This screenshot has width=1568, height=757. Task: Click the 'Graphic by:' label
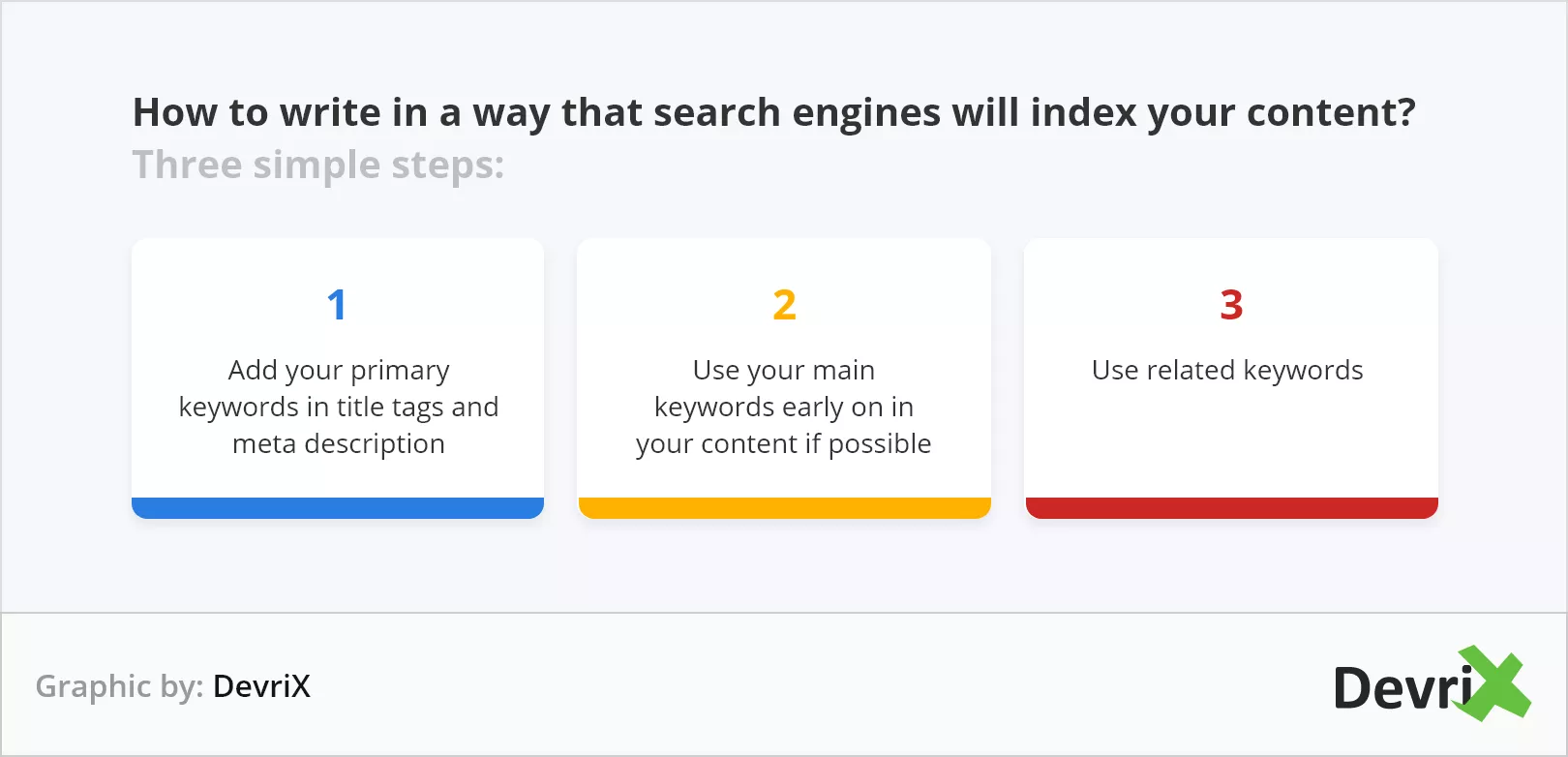tap(119, 686)
